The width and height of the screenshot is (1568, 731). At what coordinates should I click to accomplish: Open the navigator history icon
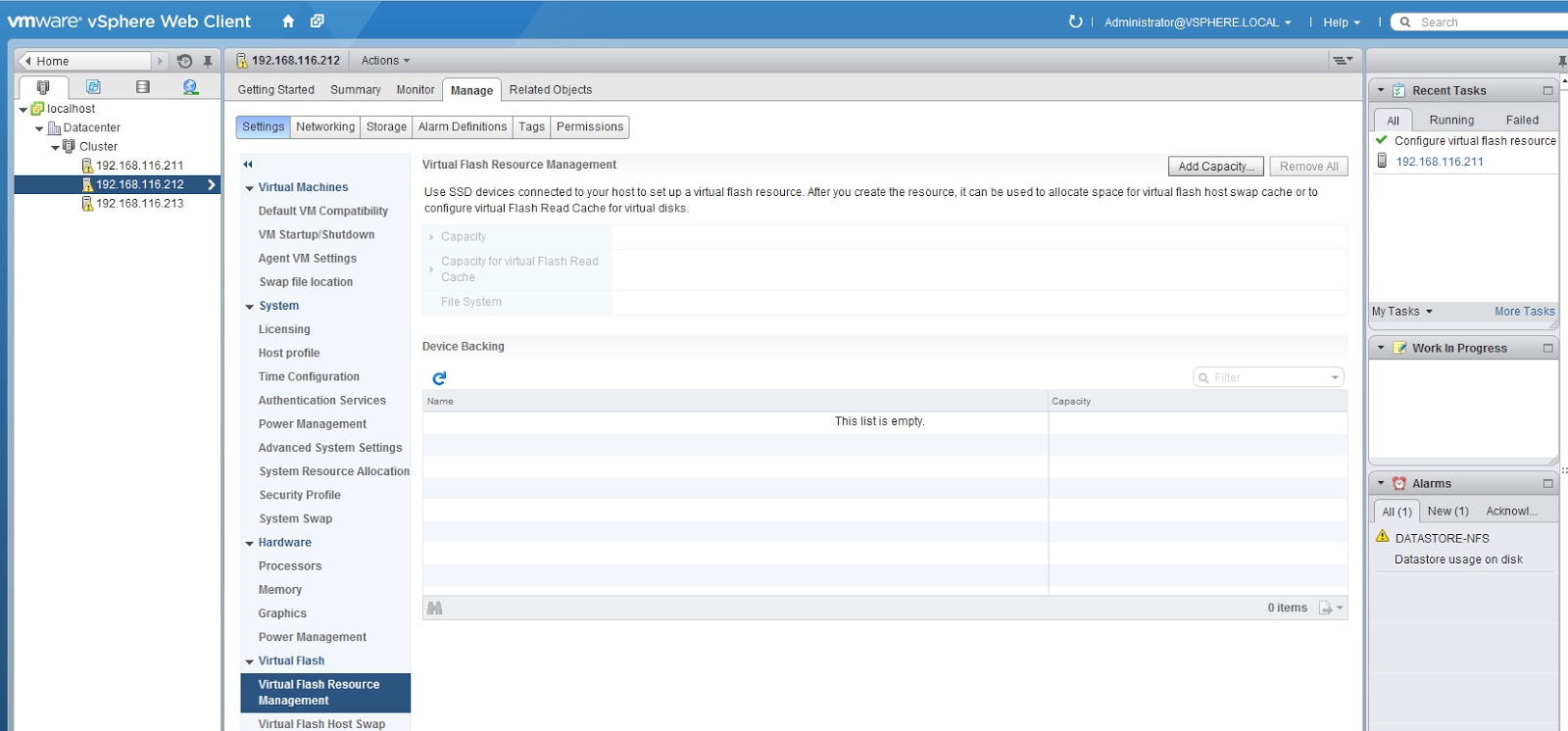[x=184, y=61]
